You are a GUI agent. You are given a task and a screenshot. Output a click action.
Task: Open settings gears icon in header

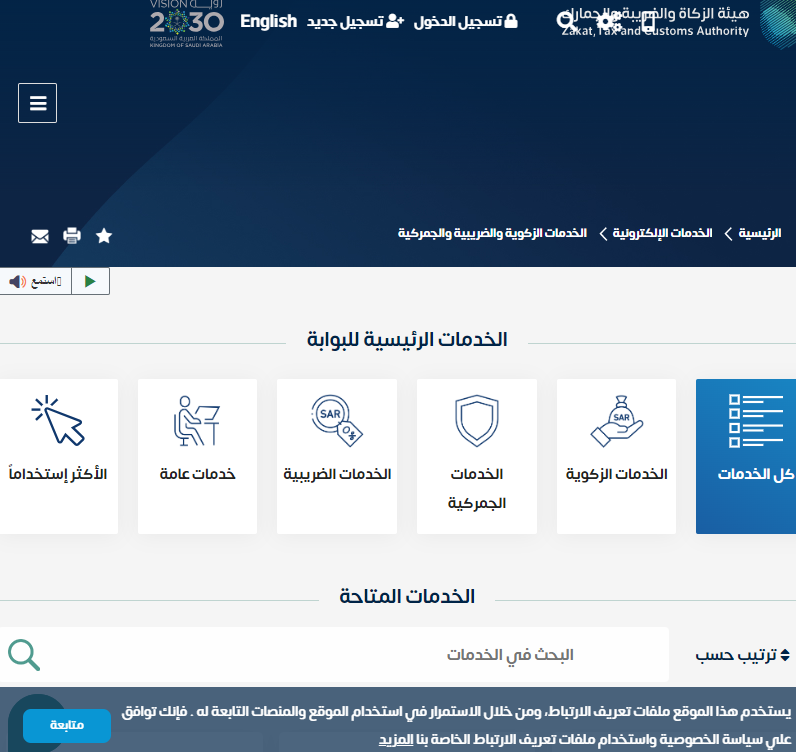(608, 21)
